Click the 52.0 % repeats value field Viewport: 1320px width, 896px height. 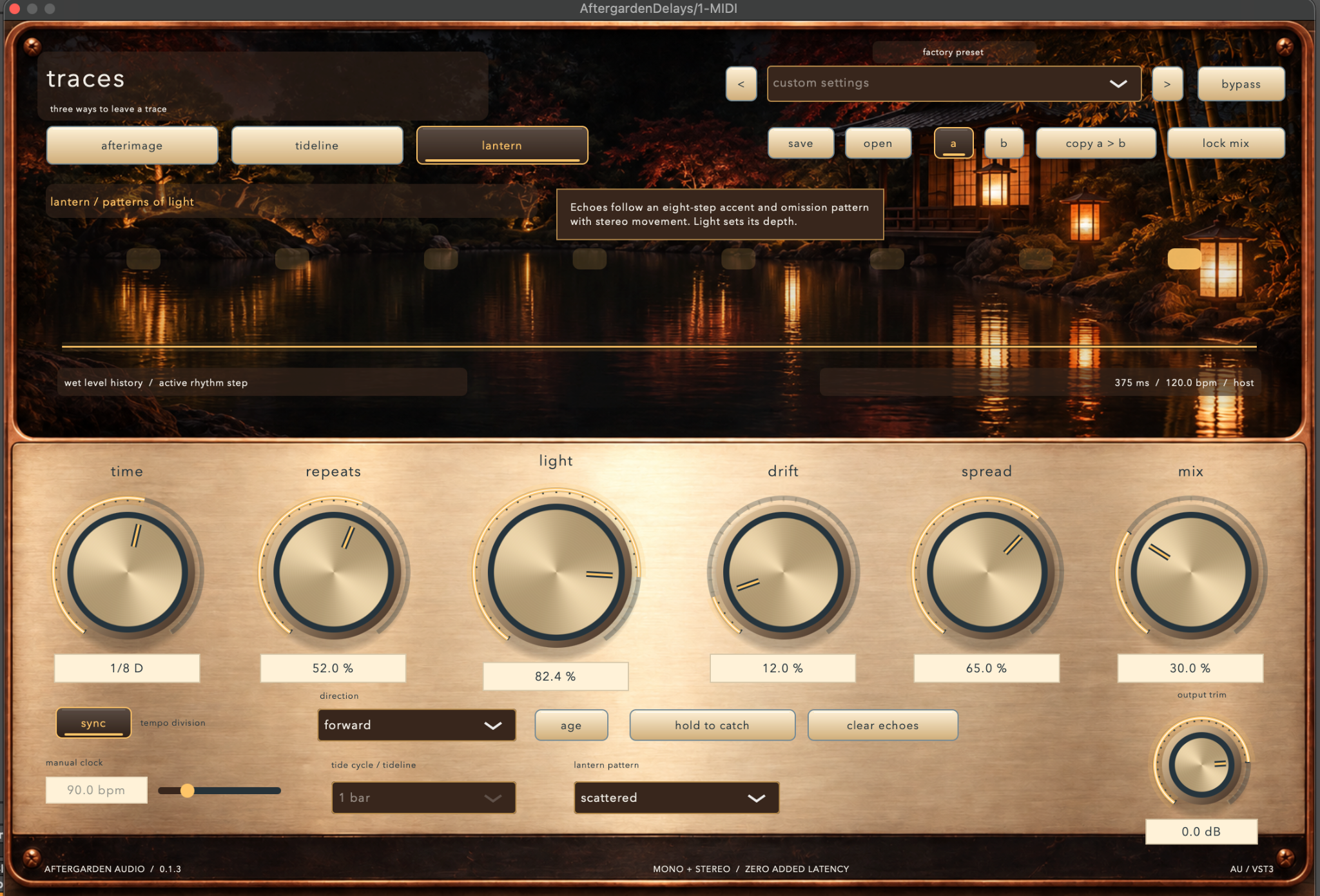click(x=333, y=668)
